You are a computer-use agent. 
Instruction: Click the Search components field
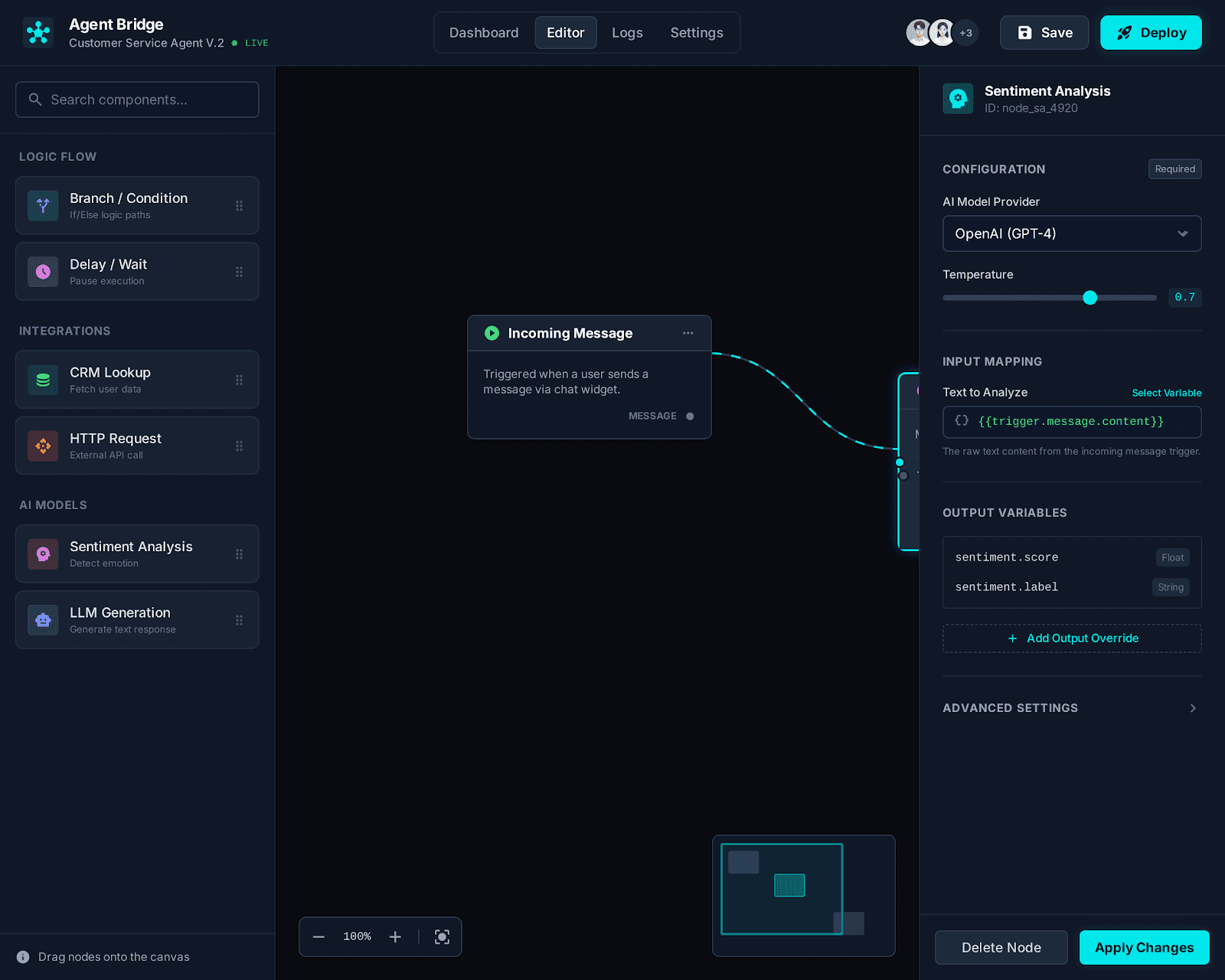tap(137, 100)
